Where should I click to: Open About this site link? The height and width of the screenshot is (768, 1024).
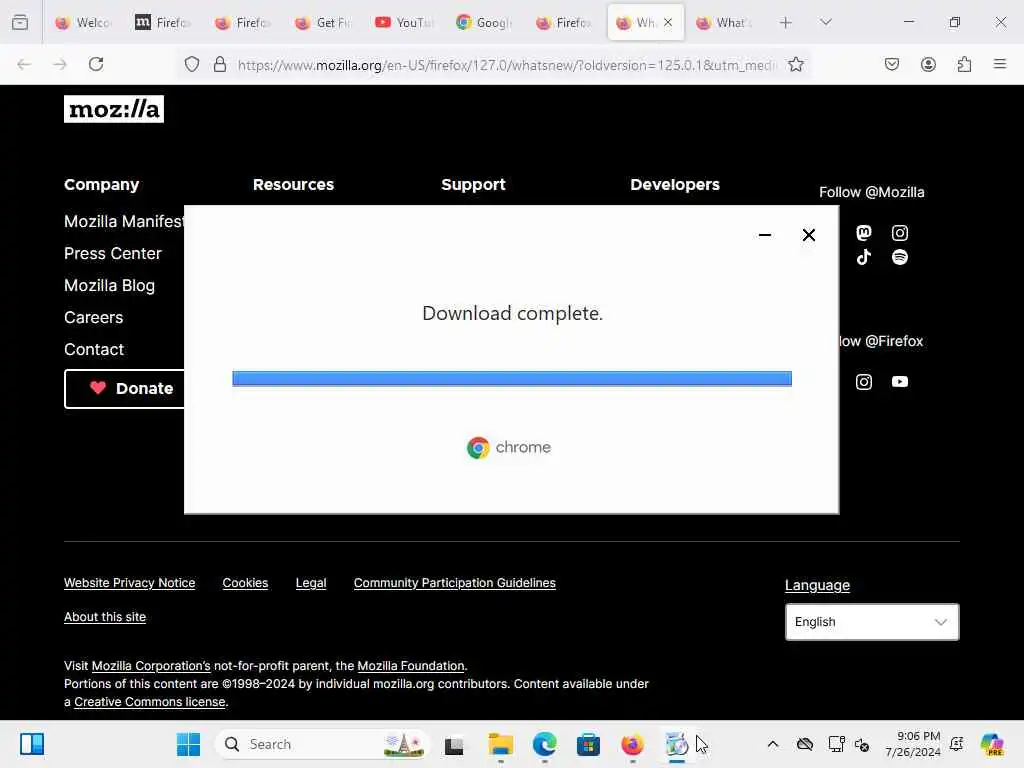click(104, 616)
